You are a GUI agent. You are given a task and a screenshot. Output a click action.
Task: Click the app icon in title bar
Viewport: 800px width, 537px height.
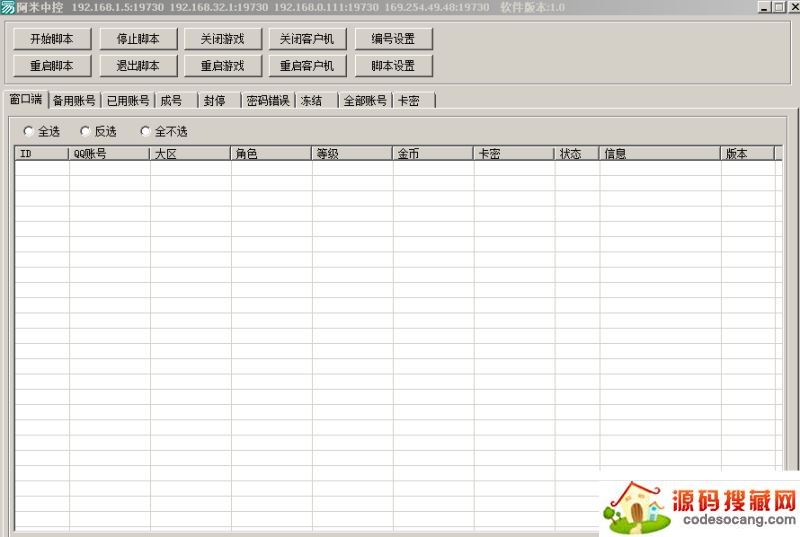tap(8, 7)
